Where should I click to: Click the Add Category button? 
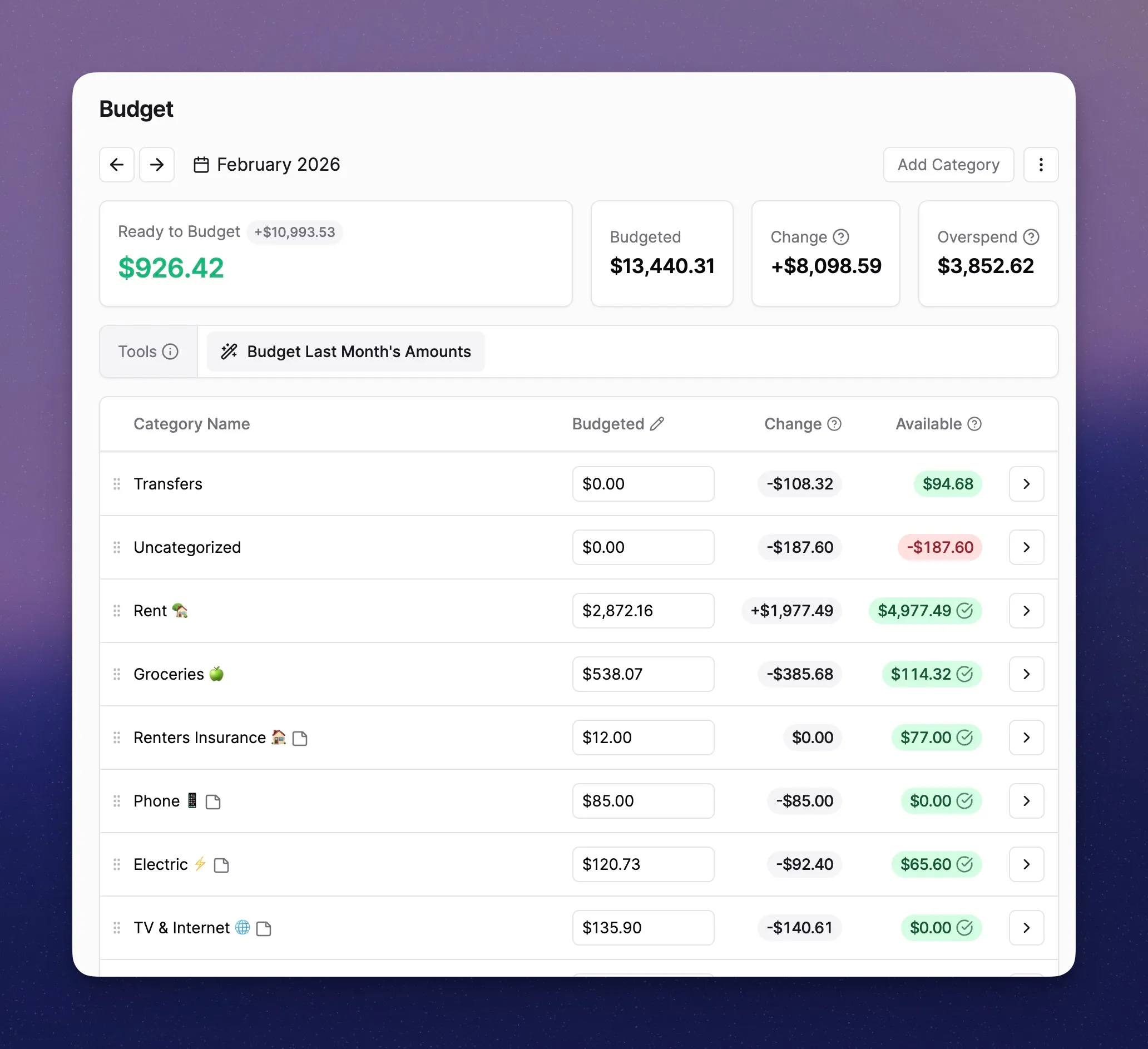tap(948, 165)
